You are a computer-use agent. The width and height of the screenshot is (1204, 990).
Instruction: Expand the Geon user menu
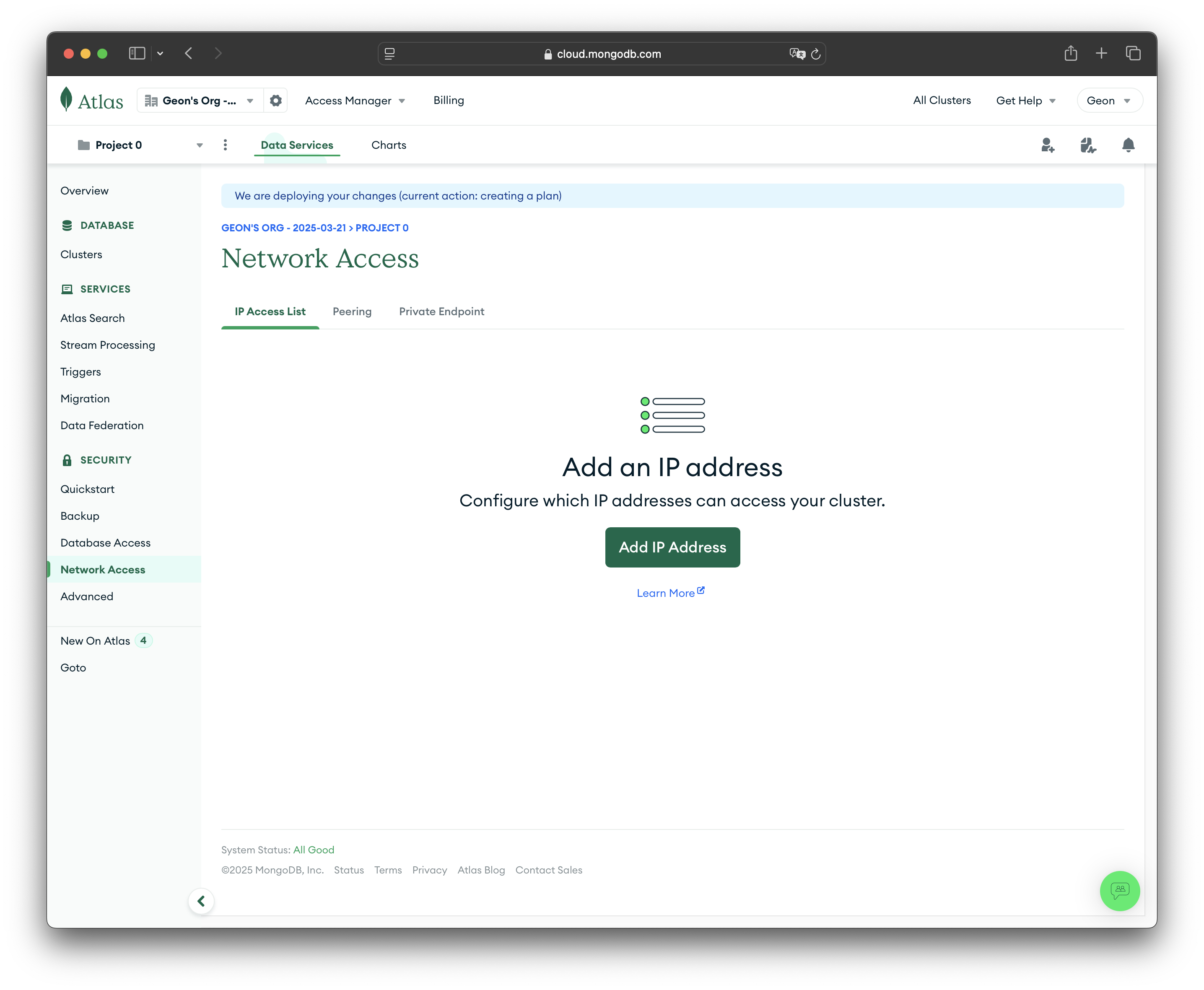click(1109, 100)
